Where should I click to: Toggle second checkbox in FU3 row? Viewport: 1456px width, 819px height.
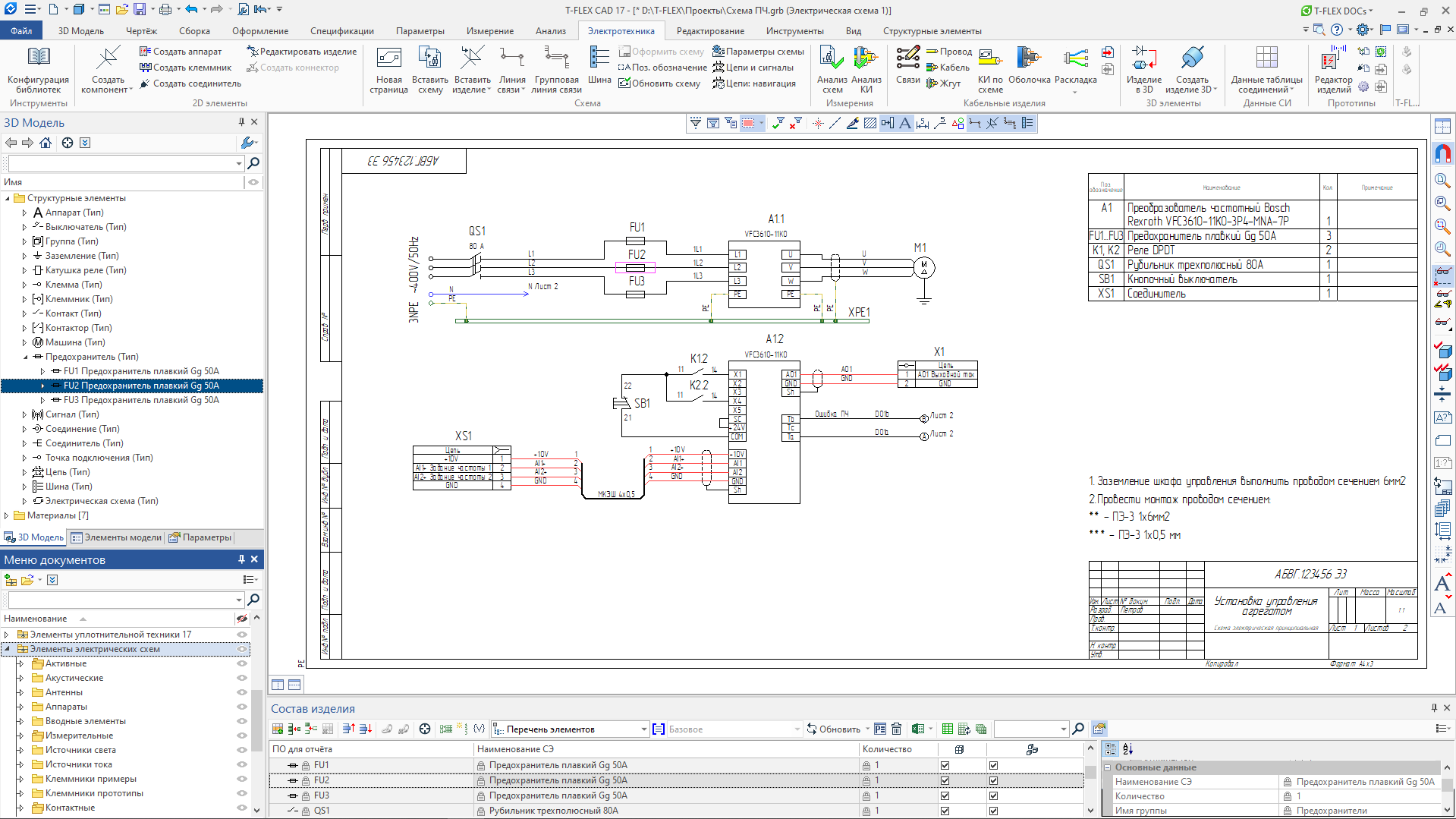993,795
